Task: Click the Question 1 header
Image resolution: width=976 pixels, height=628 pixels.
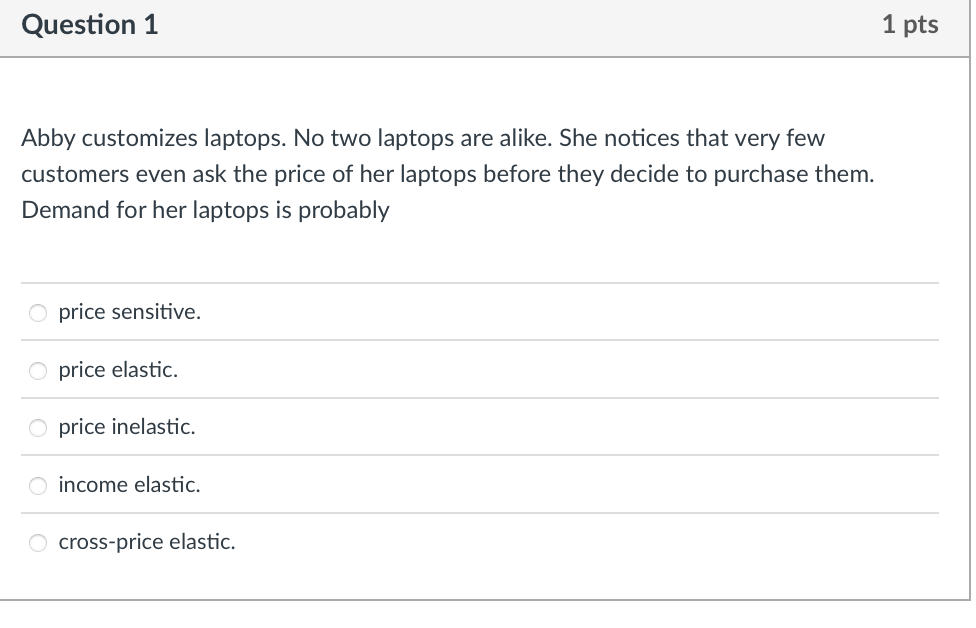Action: click(x=89, y=25)
